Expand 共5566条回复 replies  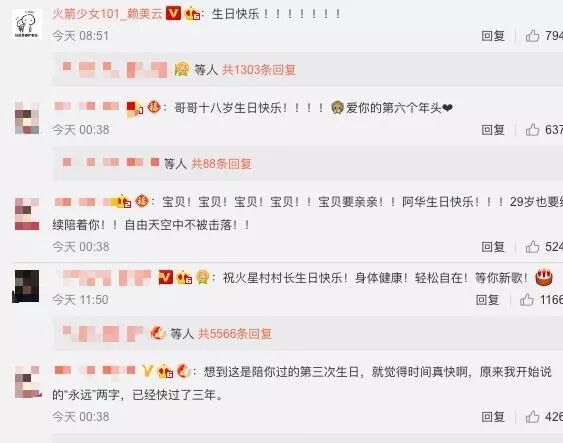point(235,334)
